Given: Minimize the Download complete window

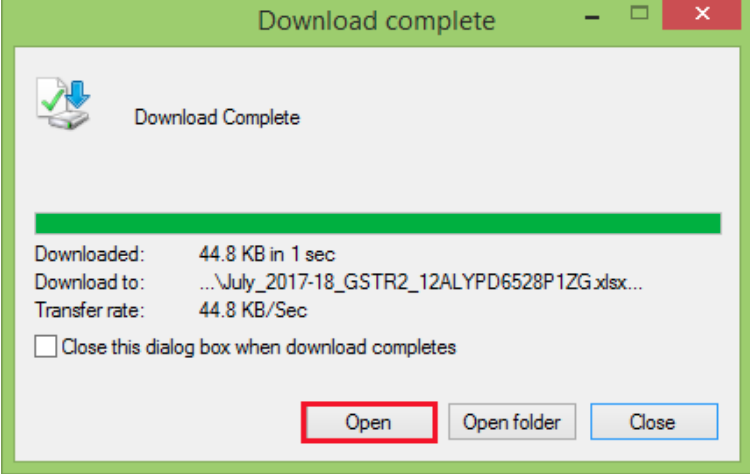Looking at the screenshot, I should (x=592, y=15).
